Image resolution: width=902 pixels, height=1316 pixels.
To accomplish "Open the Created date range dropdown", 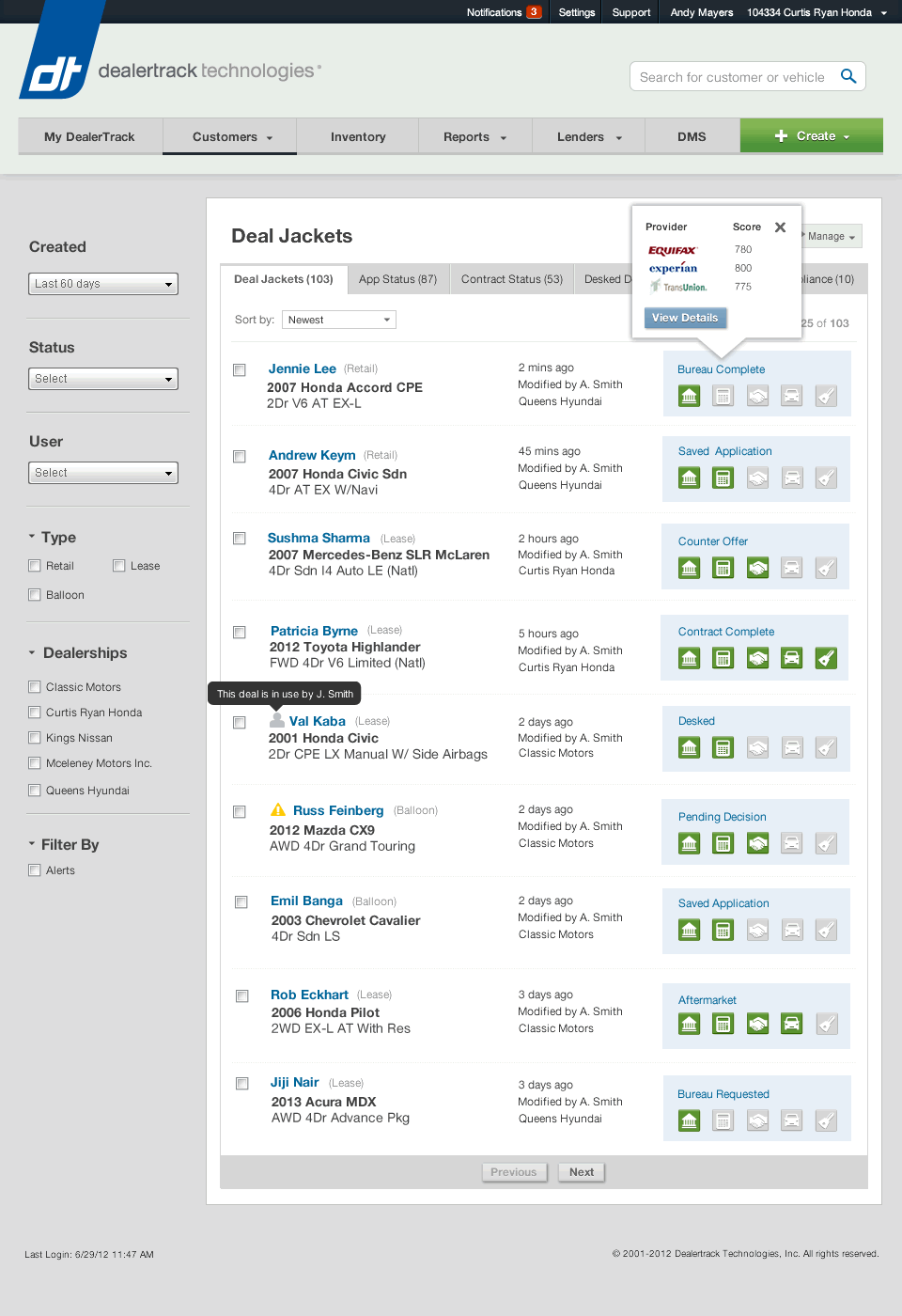I will pos(103,284).
